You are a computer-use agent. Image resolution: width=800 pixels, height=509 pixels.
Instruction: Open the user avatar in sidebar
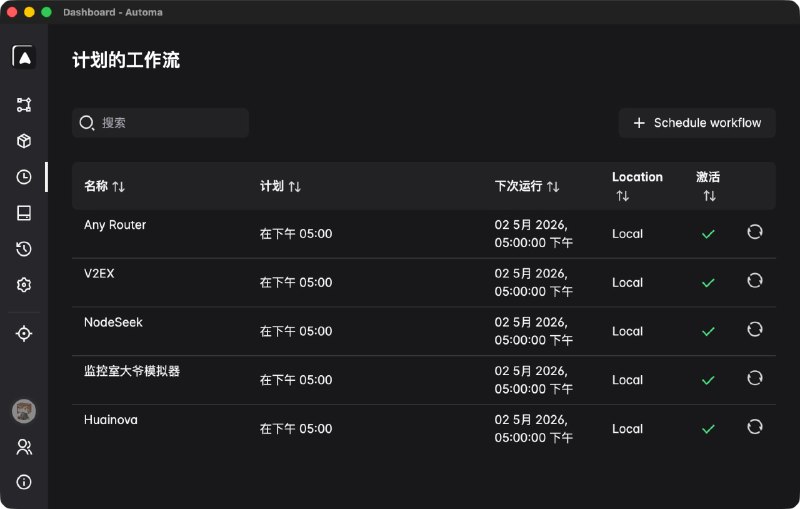click(x=23, y=411)
